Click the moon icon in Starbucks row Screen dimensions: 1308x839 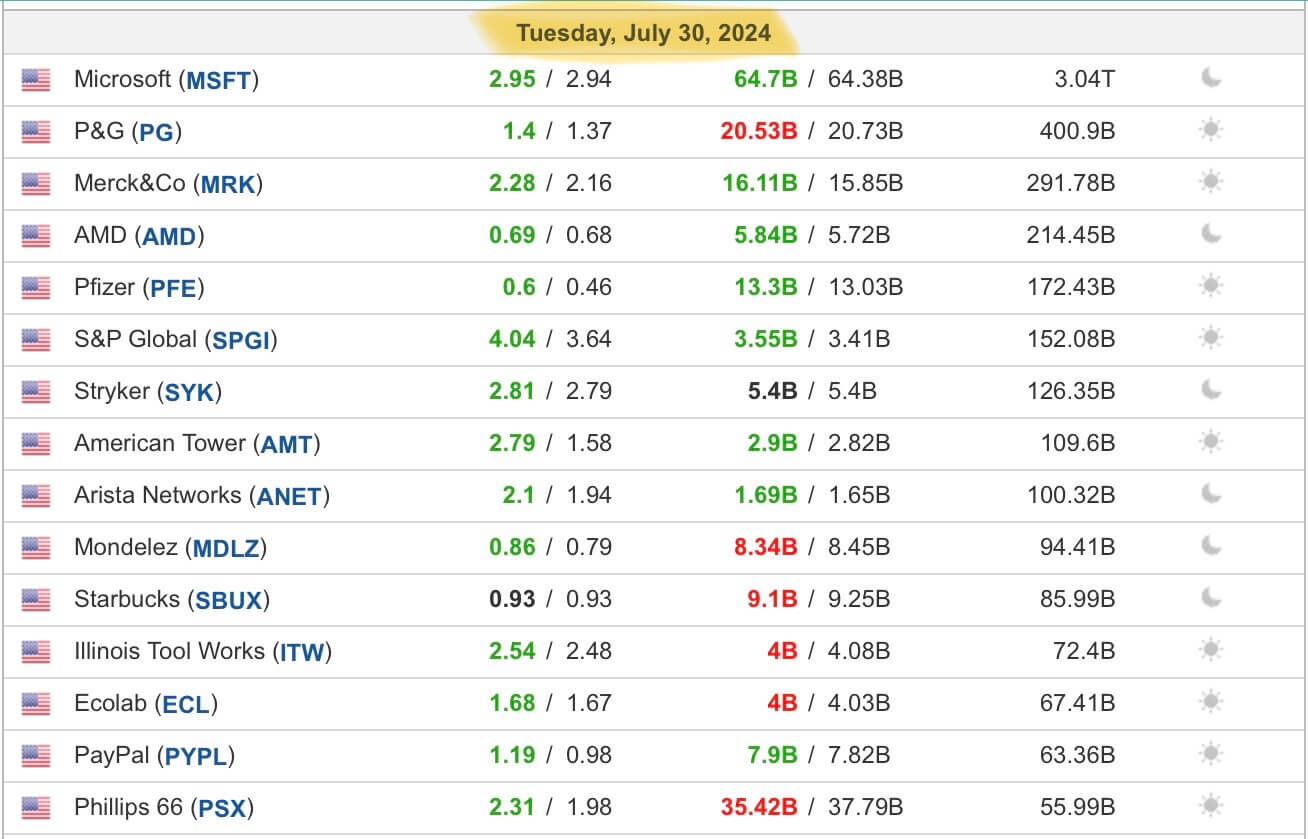[1211, 598]
